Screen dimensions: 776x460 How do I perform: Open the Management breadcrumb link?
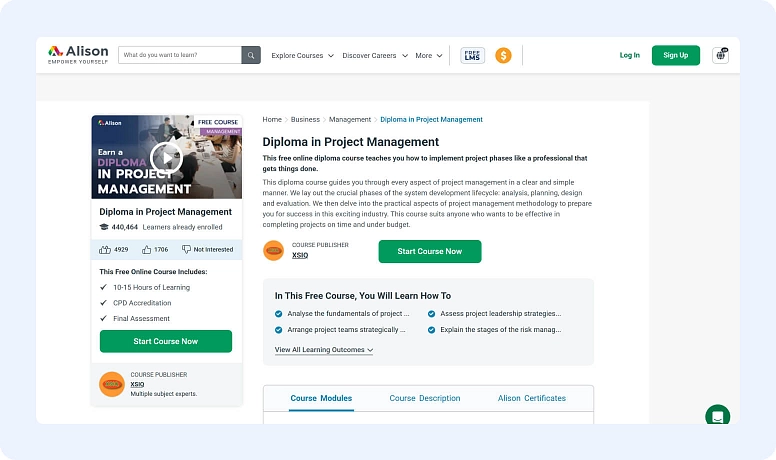[x=350, y=119]
